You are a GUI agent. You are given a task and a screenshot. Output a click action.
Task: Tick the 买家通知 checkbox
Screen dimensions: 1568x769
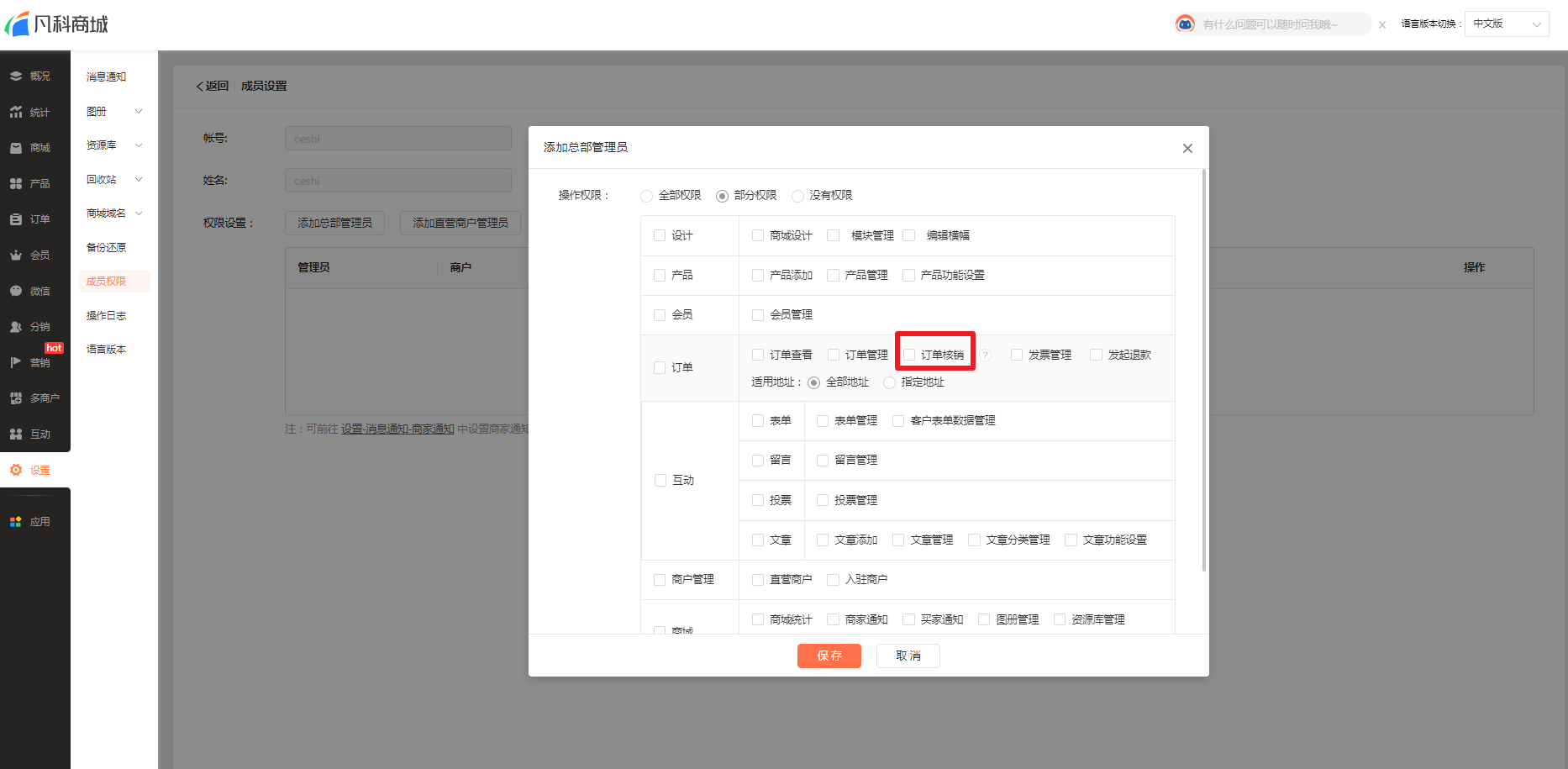tap(908, 620)
